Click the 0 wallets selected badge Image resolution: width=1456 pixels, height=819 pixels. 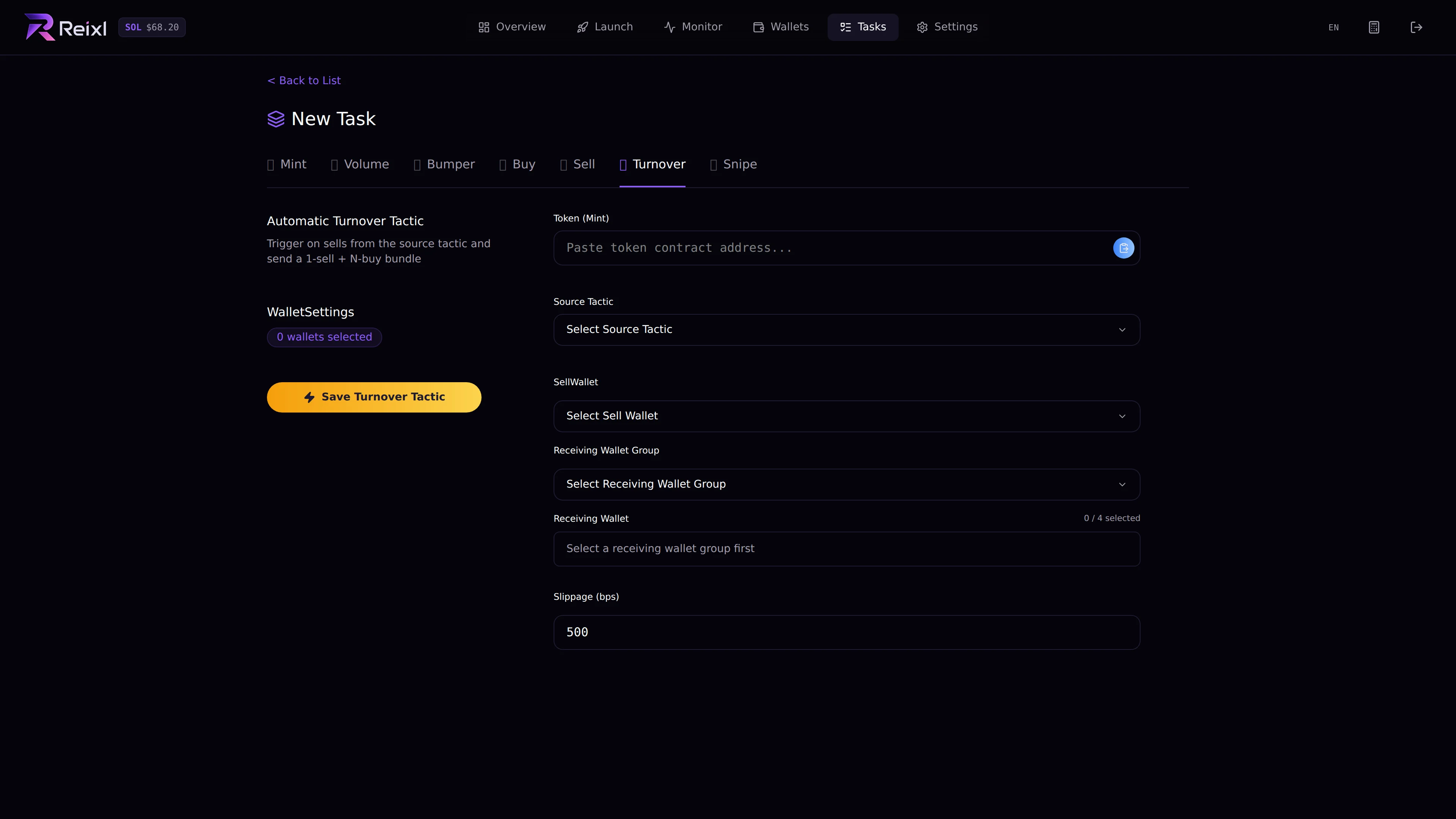[x=325, y=337]
